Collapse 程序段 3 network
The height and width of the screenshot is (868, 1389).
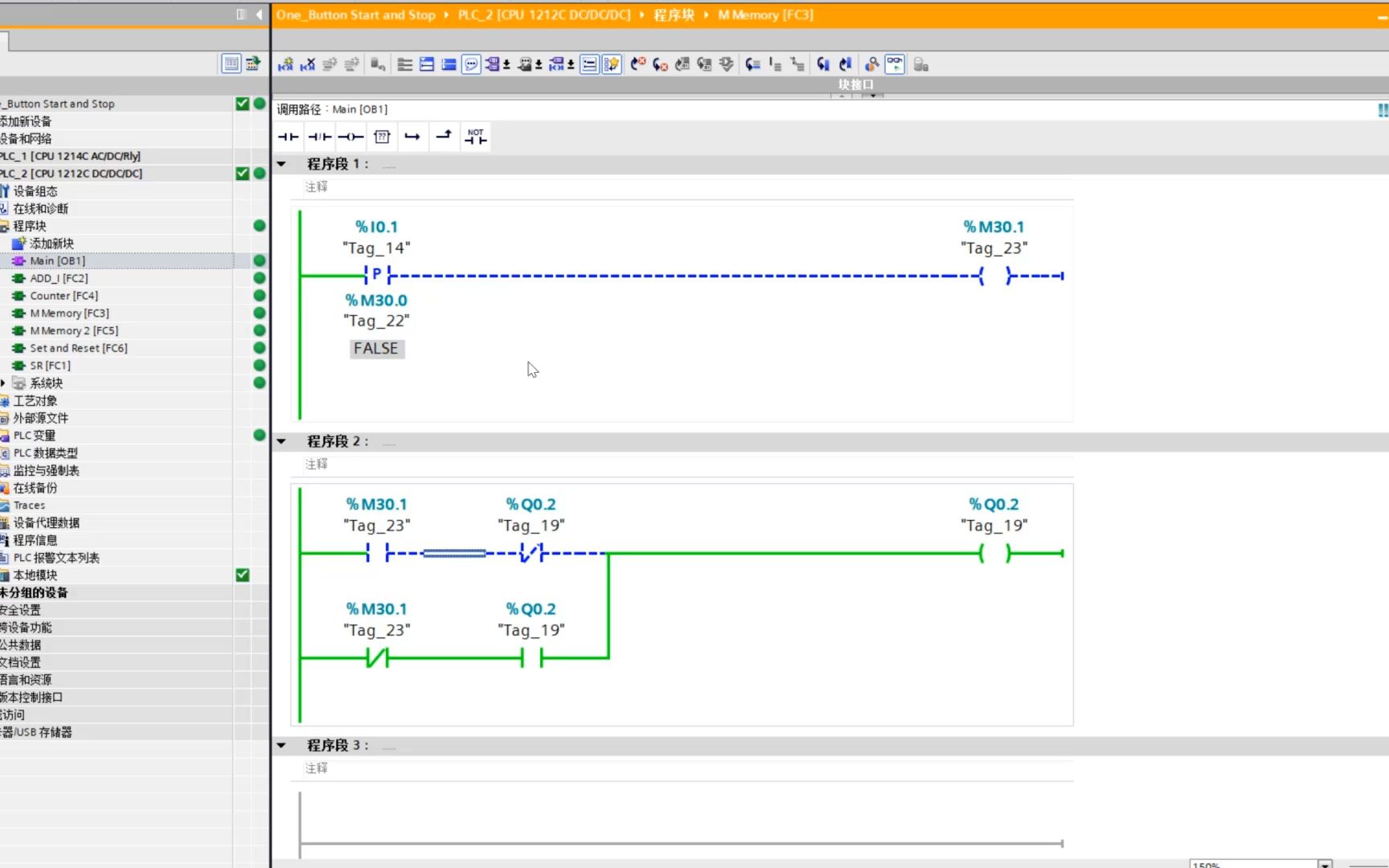[281, 745]
